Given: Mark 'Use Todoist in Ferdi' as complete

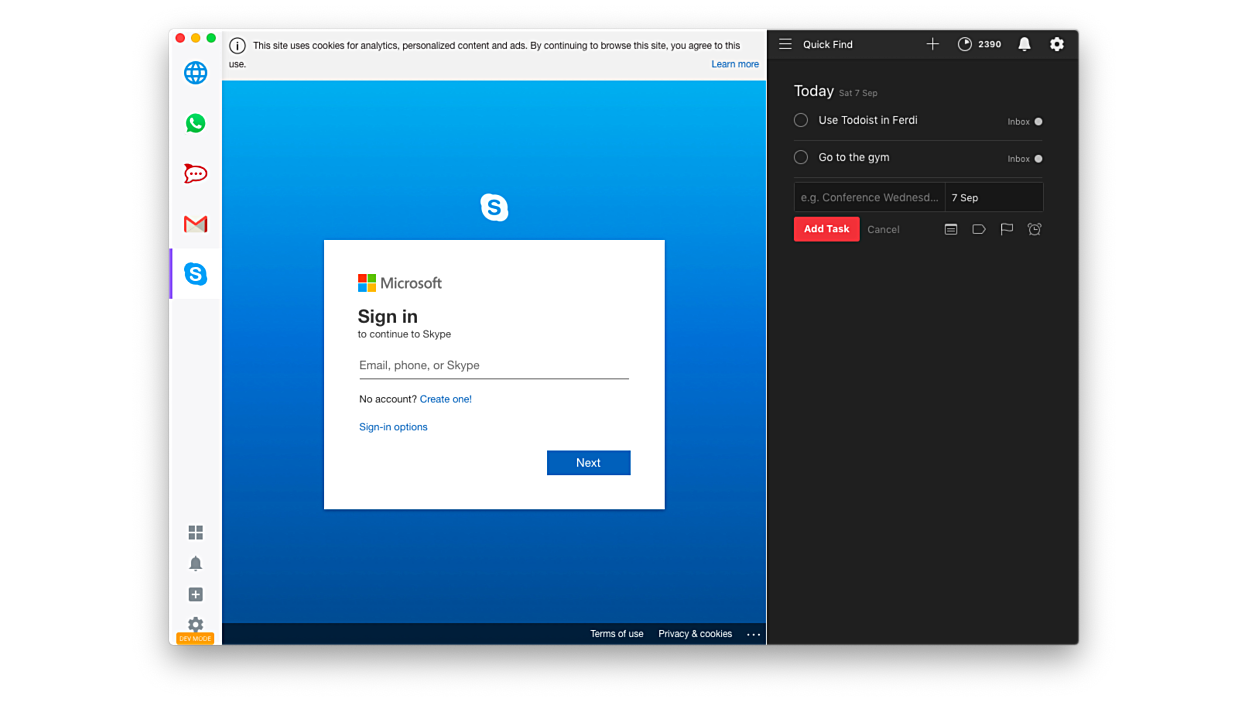Looking at the screenshot, I should [x=801, y=120].
